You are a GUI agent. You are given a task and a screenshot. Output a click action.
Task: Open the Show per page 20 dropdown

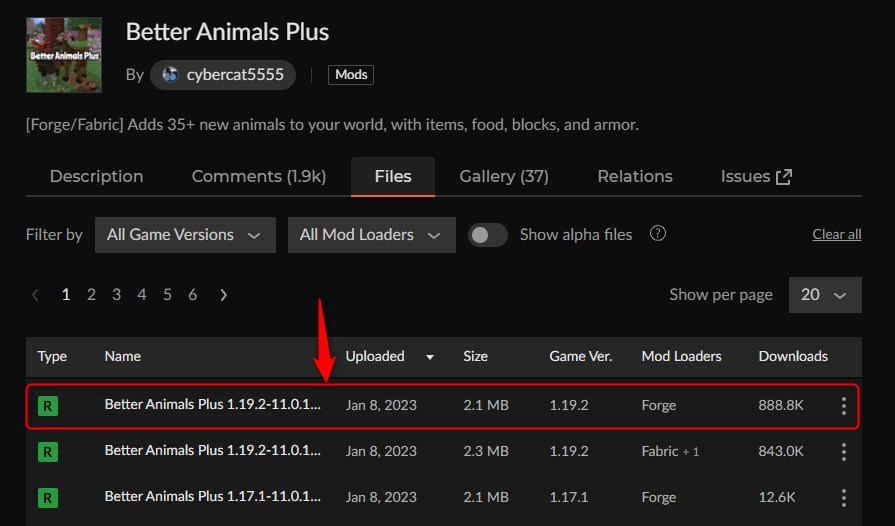coord(824,295)
